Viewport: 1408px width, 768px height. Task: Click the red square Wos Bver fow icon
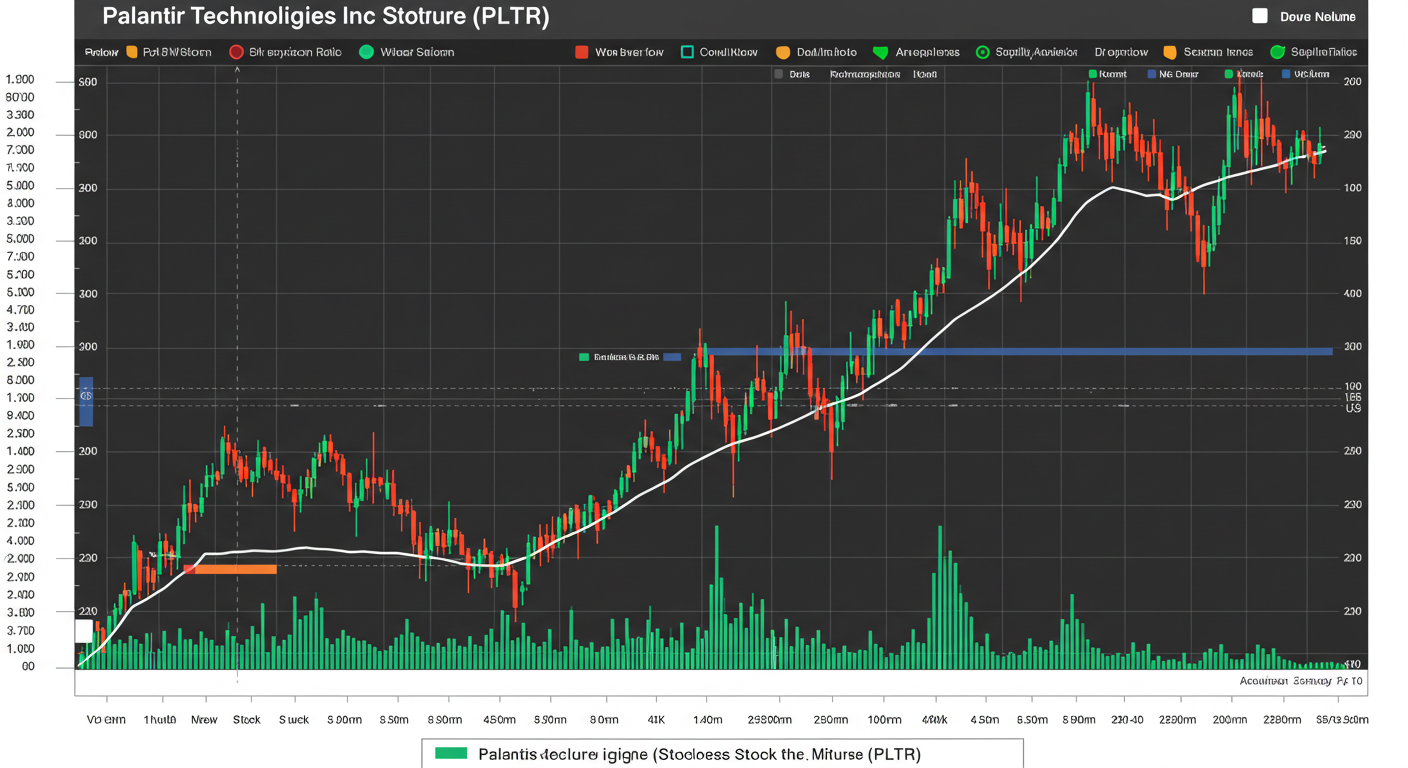581,52
